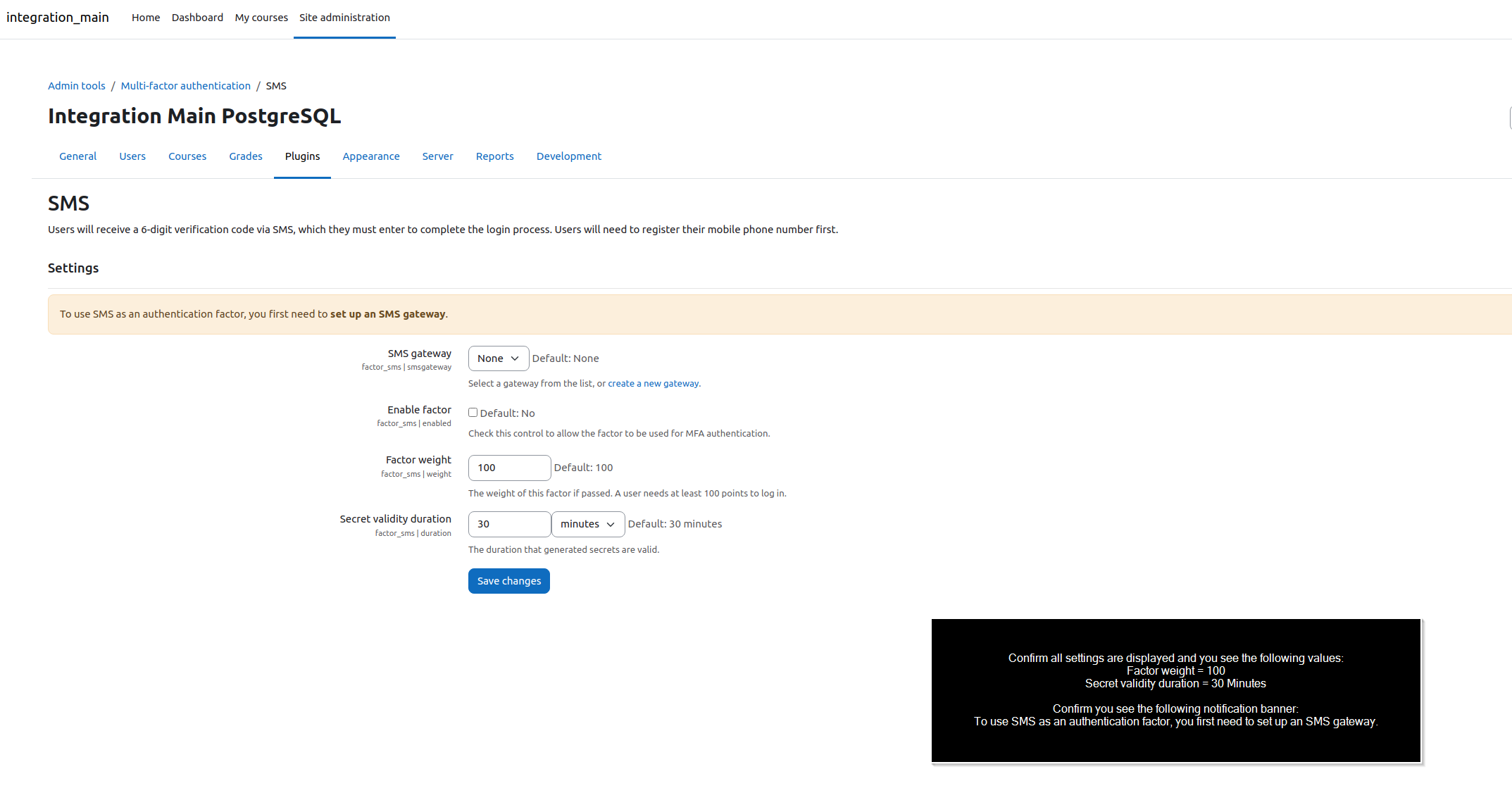
Task: Click the 'create a new gateway' link
Action: click(653, 384)
